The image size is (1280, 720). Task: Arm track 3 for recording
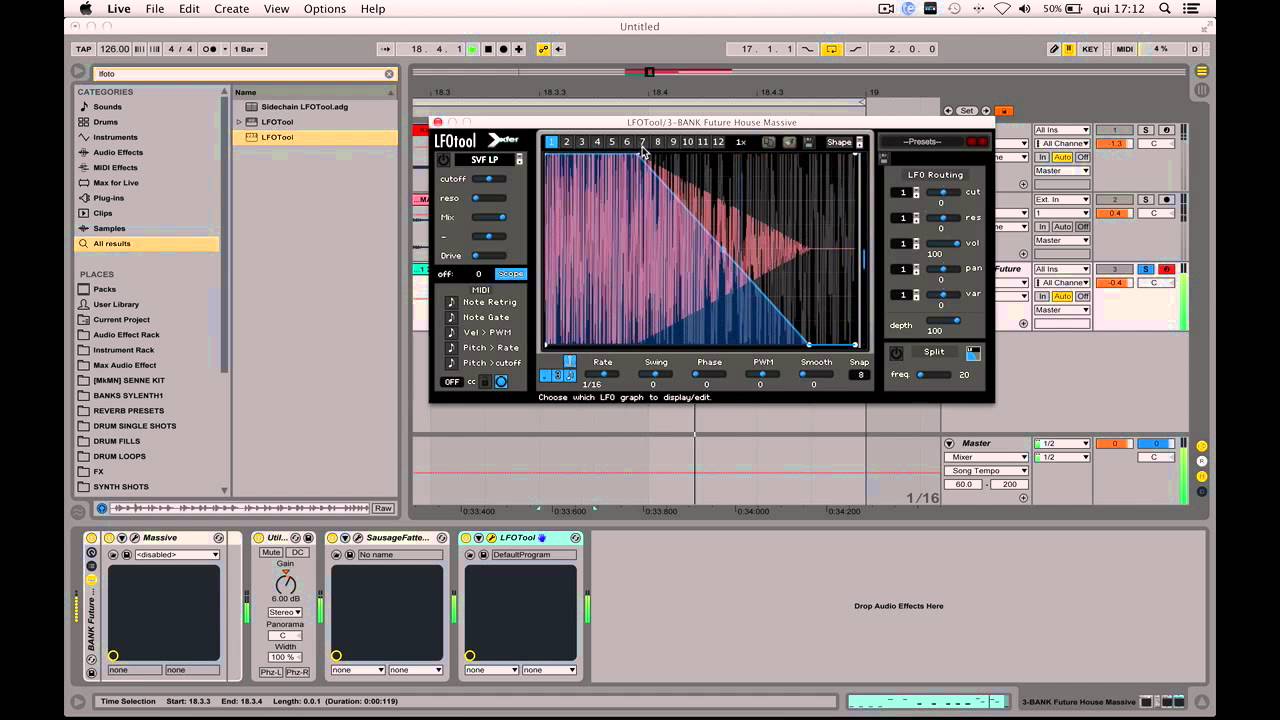click(x=1166, y=269)
